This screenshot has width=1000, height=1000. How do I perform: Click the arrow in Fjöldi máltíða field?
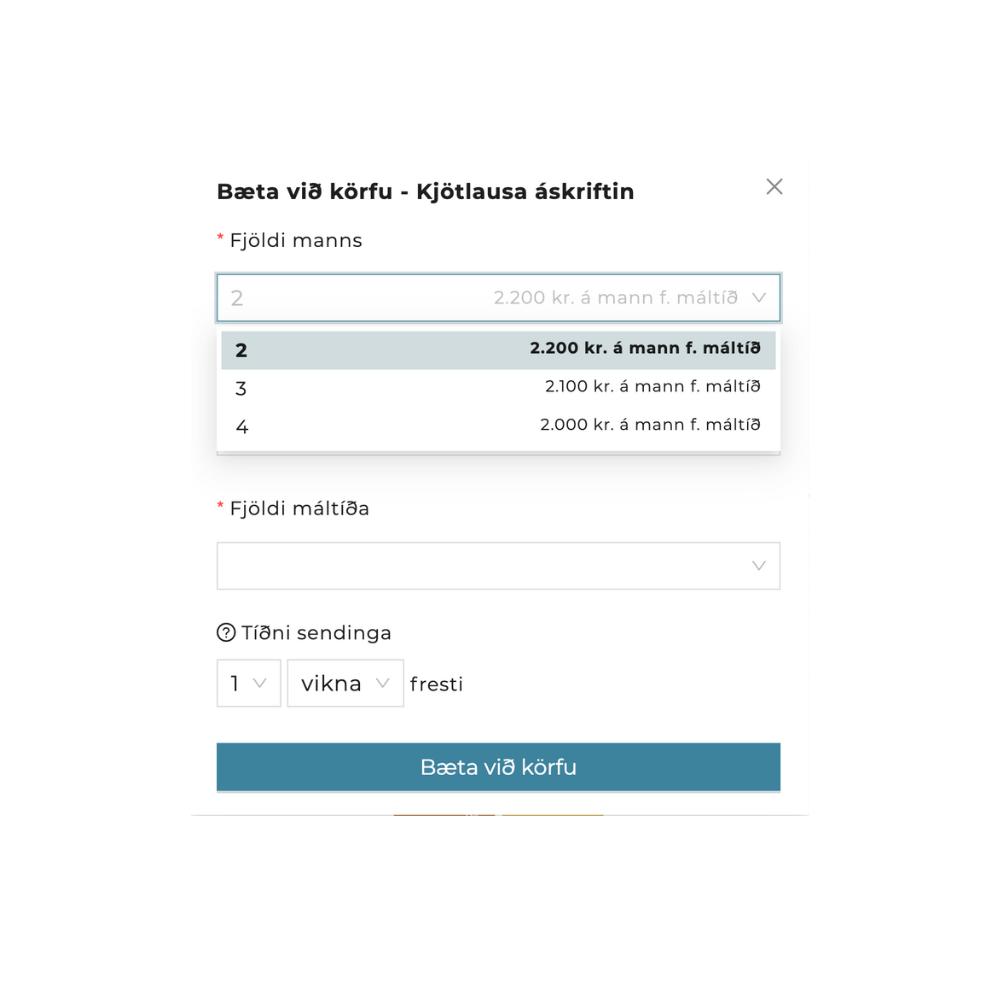[x=758, y=566]
